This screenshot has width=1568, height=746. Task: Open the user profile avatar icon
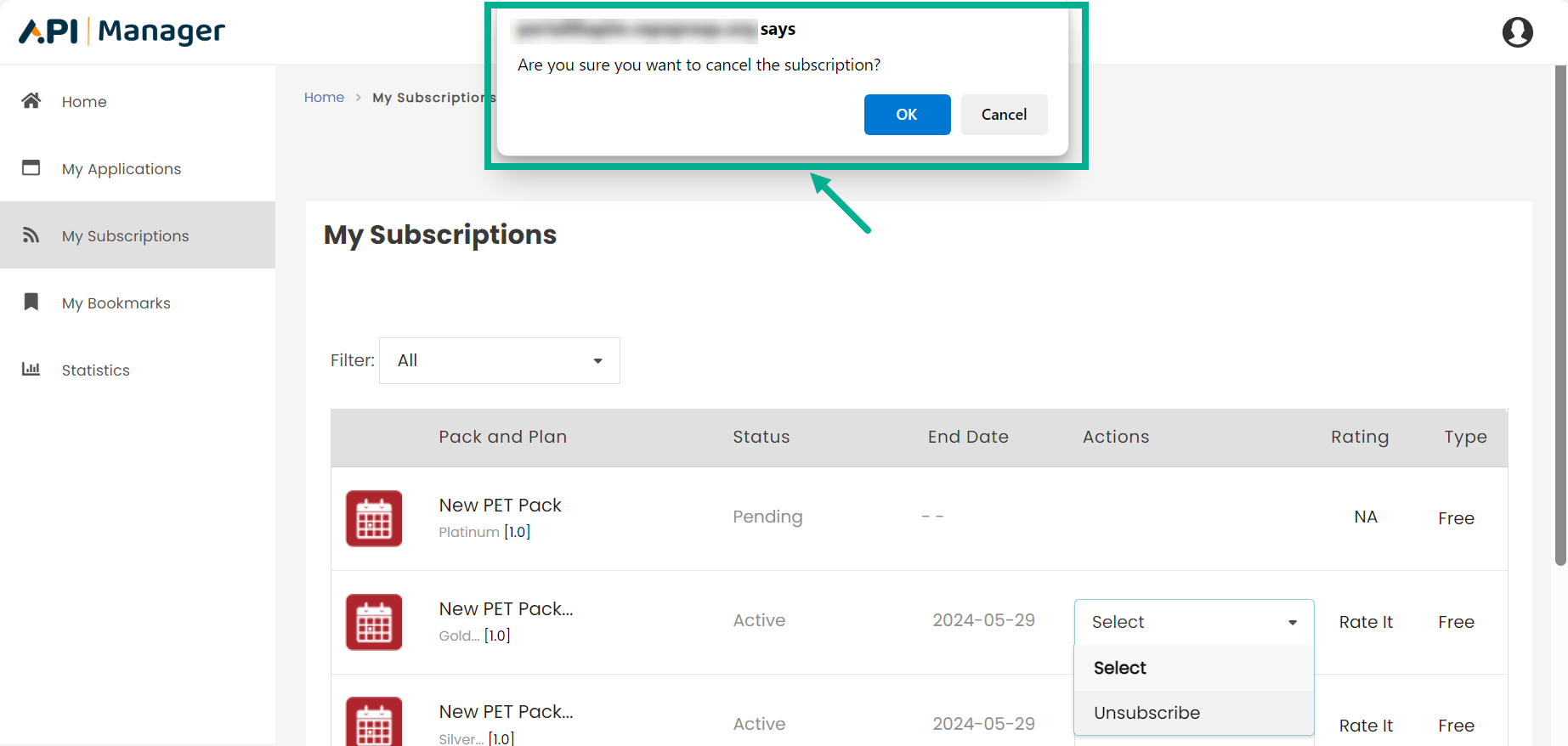(1517, 32)
